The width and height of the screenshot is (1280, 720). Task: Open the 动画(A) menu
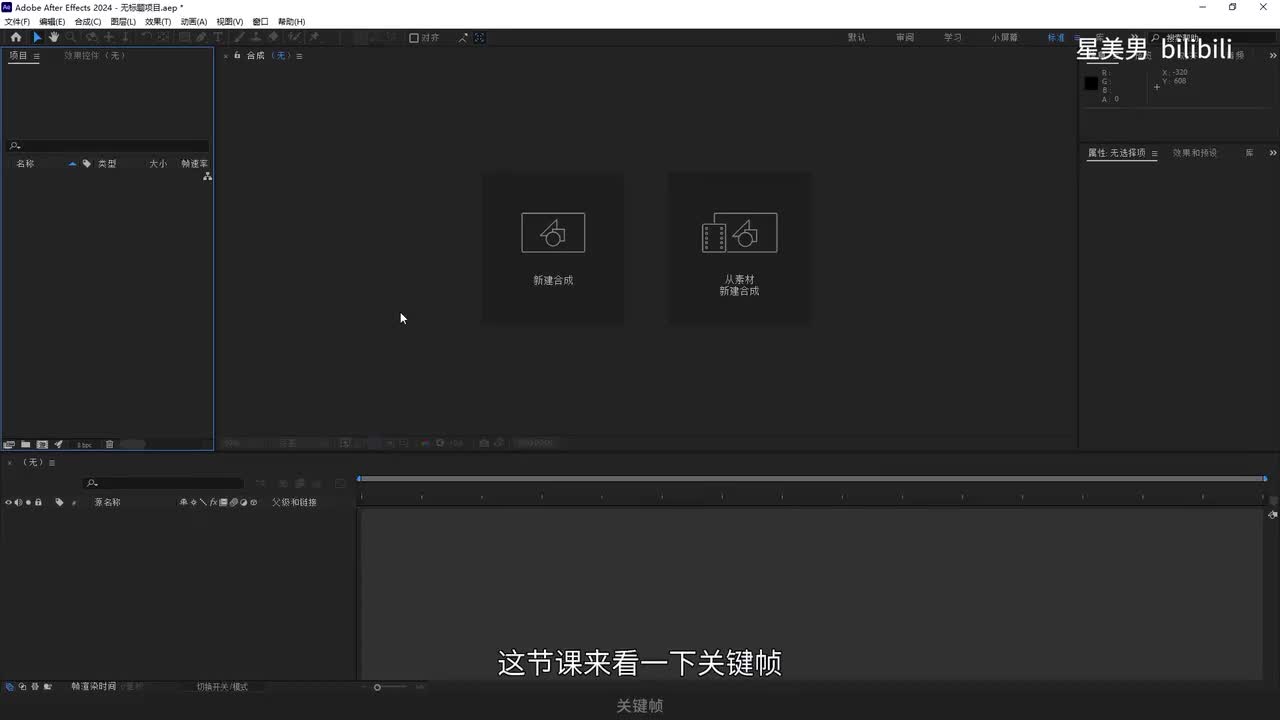point(194,21)
